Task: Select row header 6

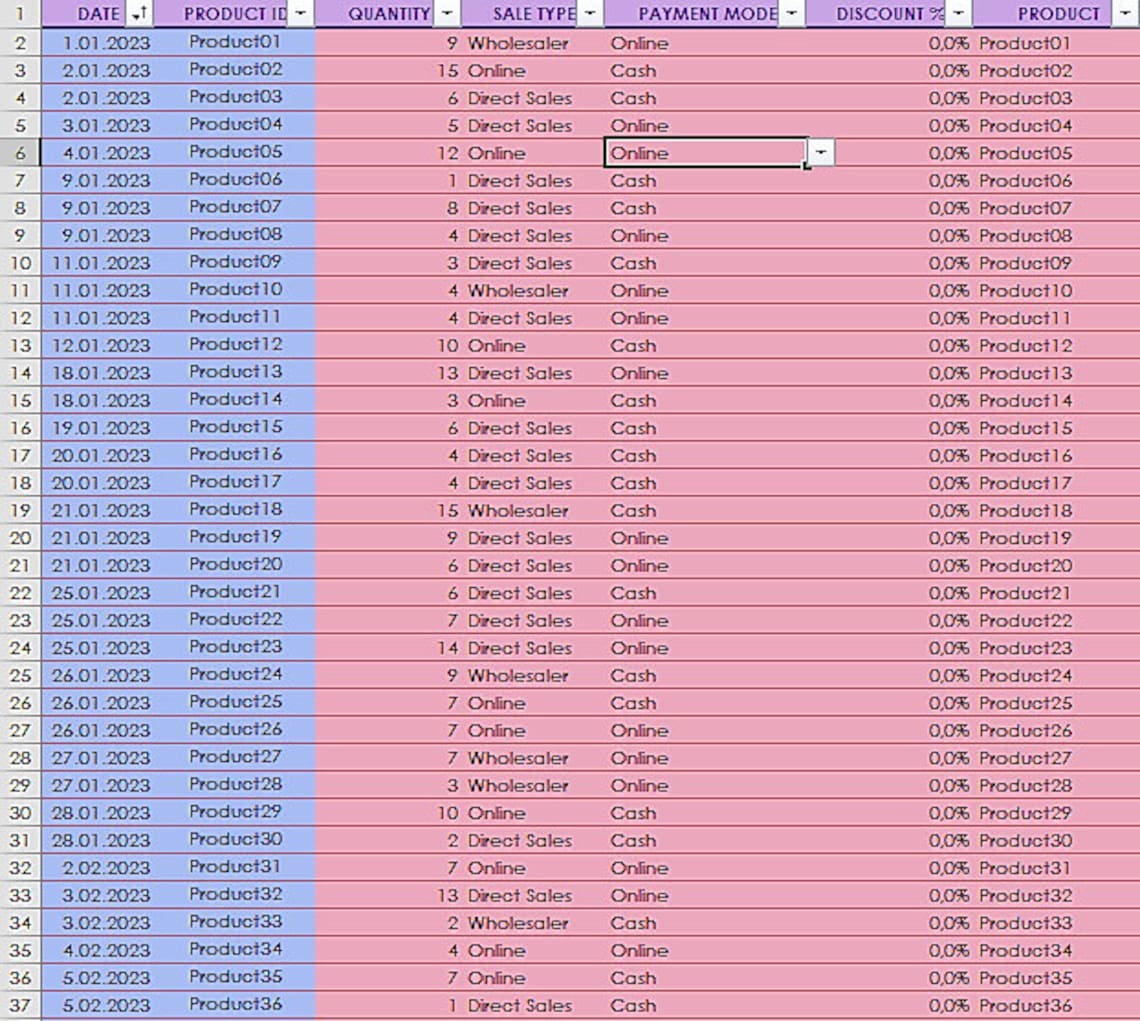Action: [20, 153]
